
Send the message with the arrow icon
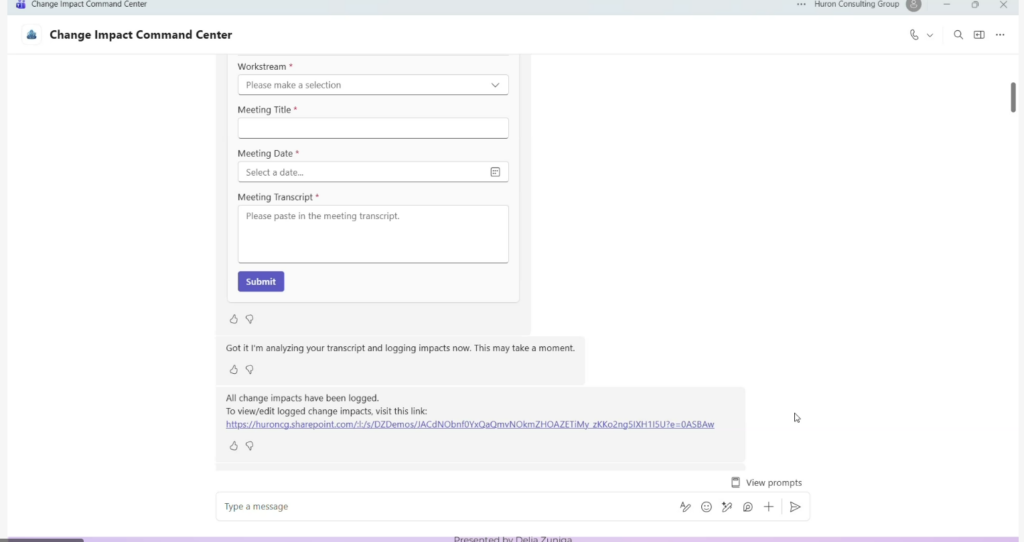click(x=795, y=507)
